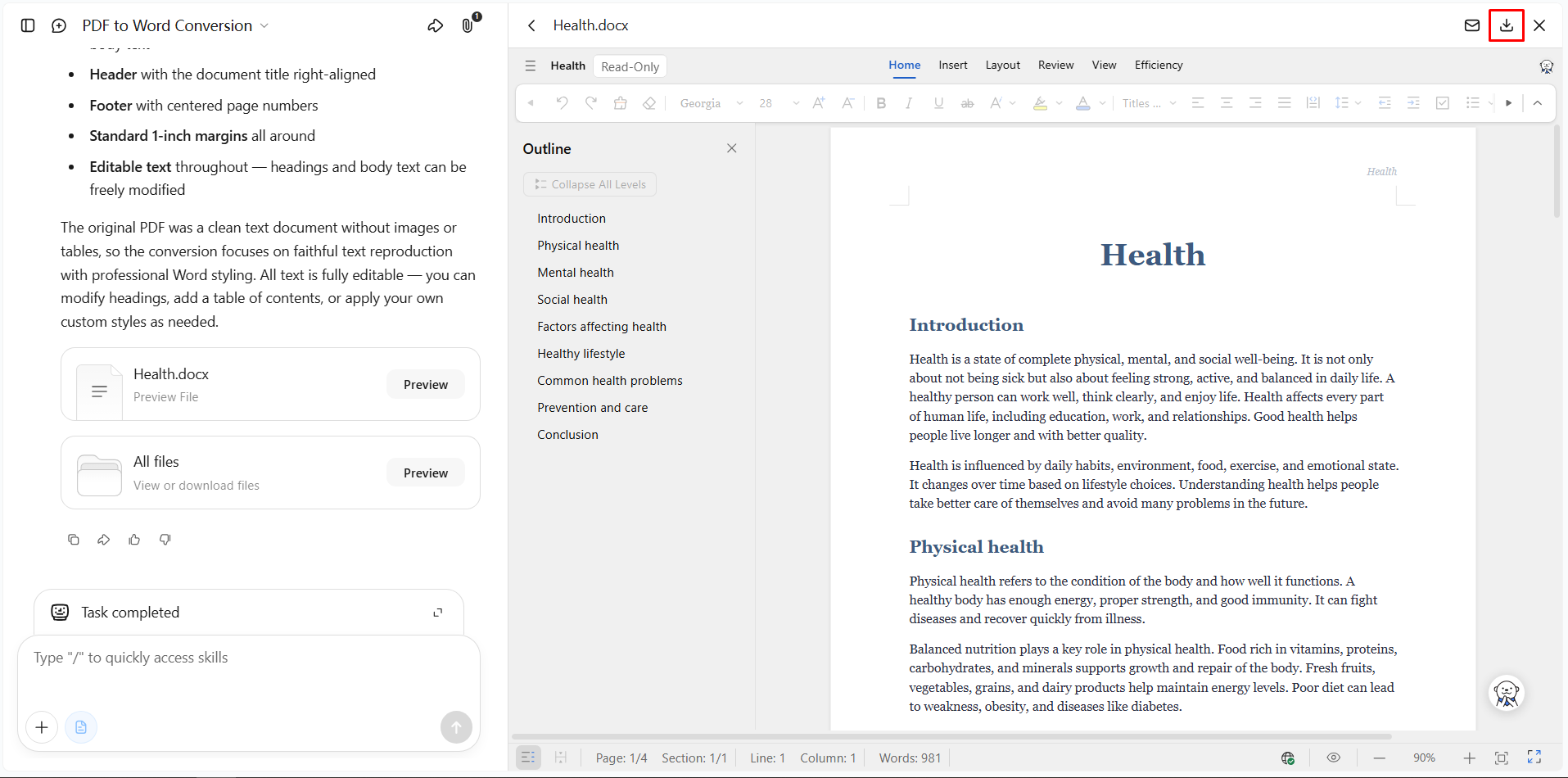
Task: Go back from Health.docx preview
Action: (x=531, y=25)
